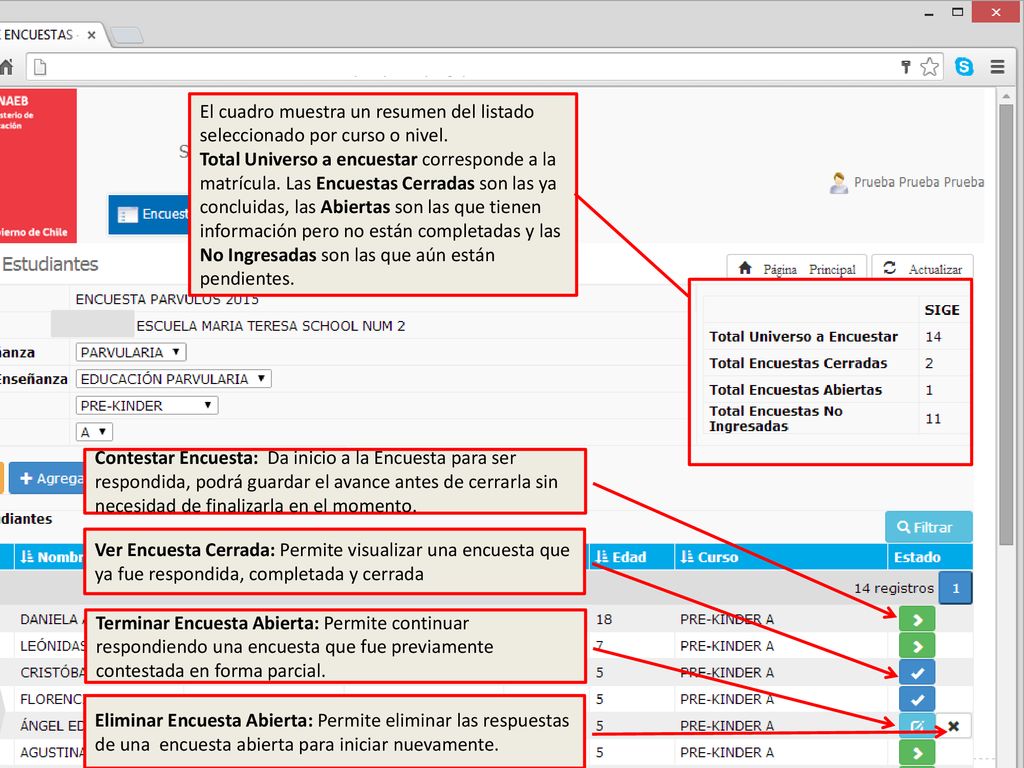Click the page info icon in address bar
Screen dimensions: 1024x768
click(x=40, y=67)
